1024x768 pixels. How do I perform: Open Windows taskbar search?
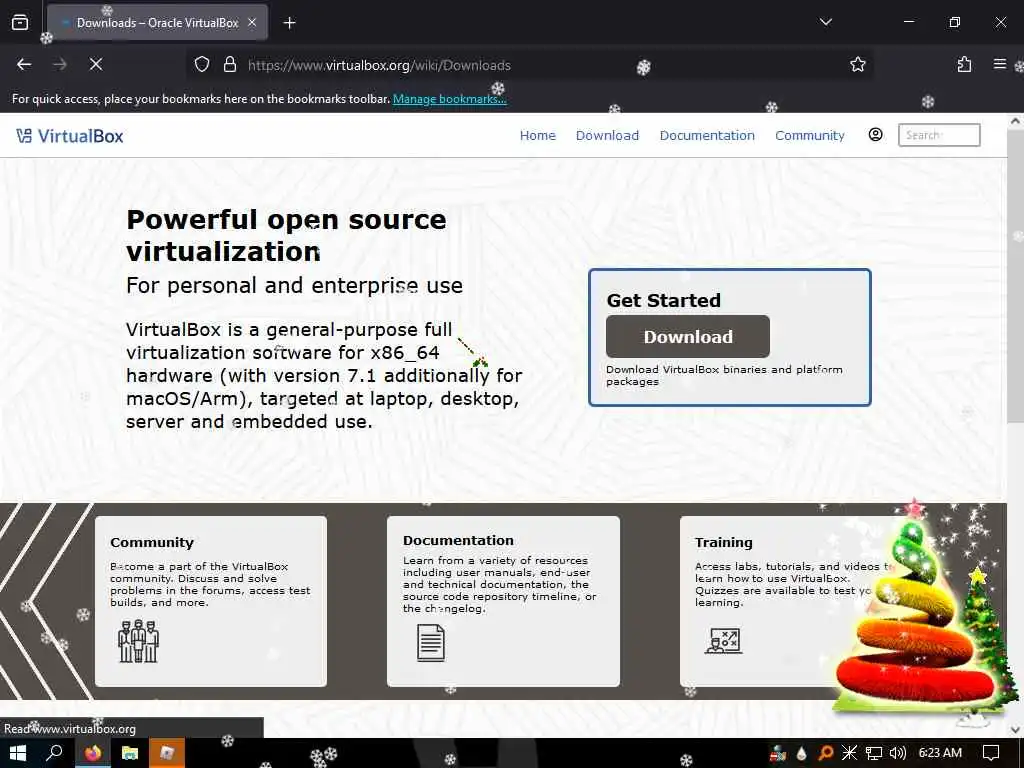54,754
